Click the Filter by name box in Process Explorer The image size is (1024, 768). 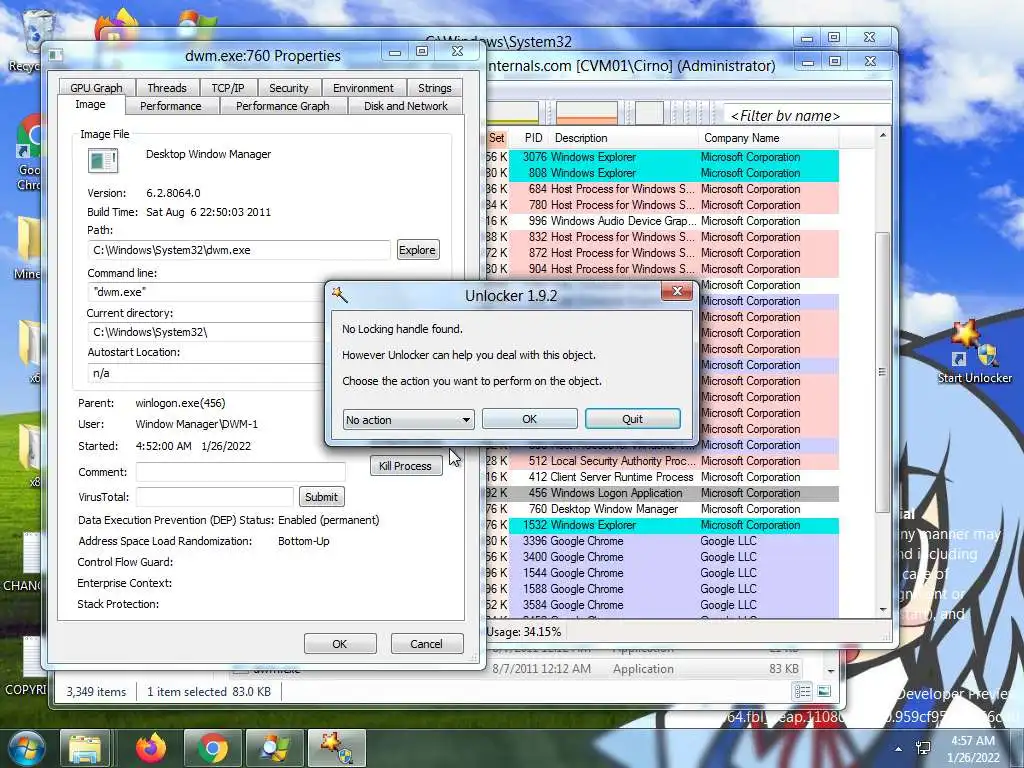[807, 116]
